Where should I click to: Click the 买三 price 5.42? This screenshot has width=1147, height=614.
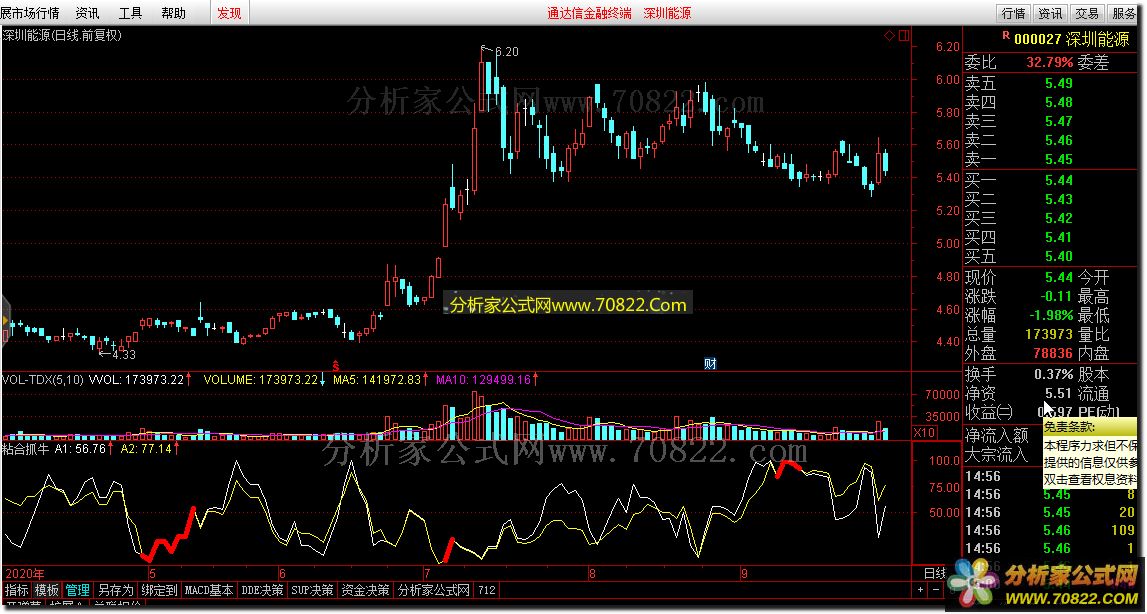(1058, 218)
